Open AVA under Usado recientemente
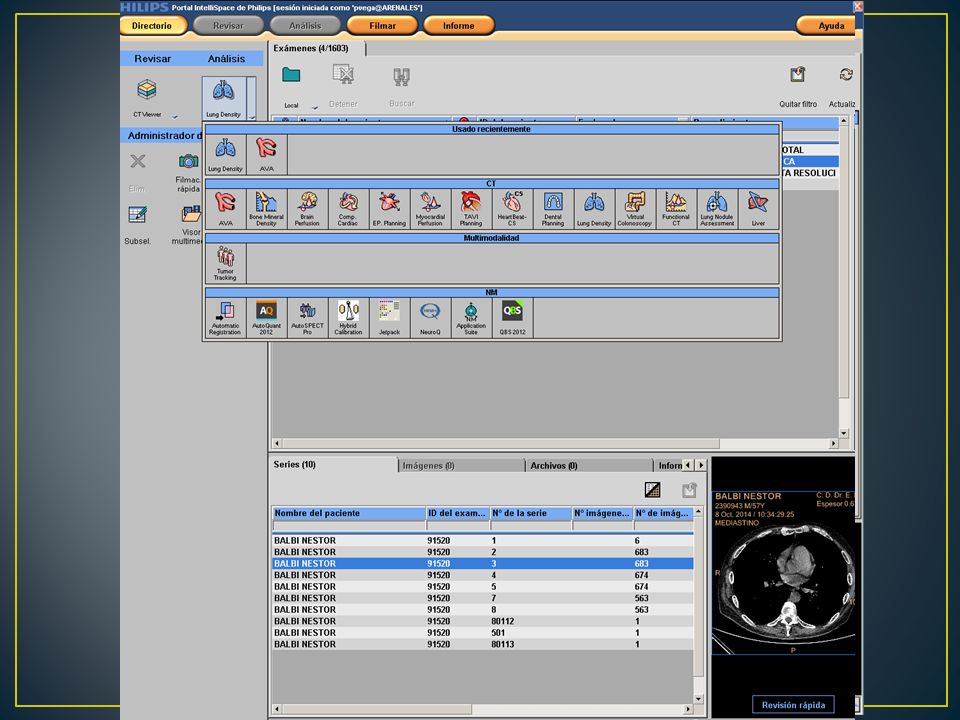 tap(266, 154)
